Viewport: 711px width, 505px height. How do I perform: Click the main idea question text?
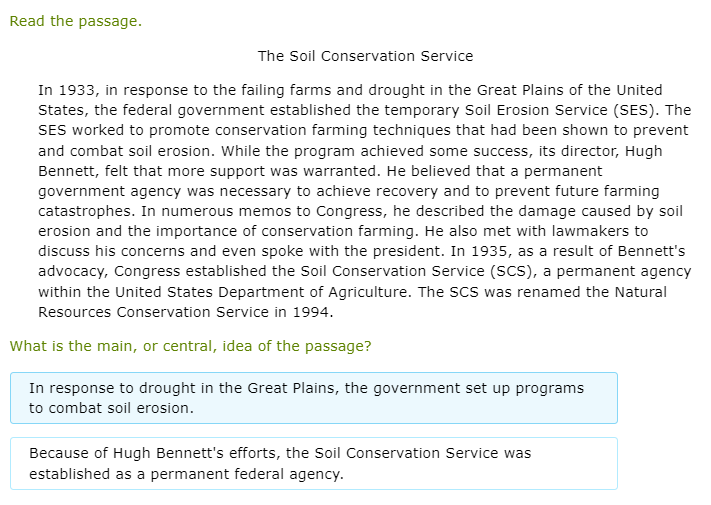pyautogui.click(x=190, y=346)
